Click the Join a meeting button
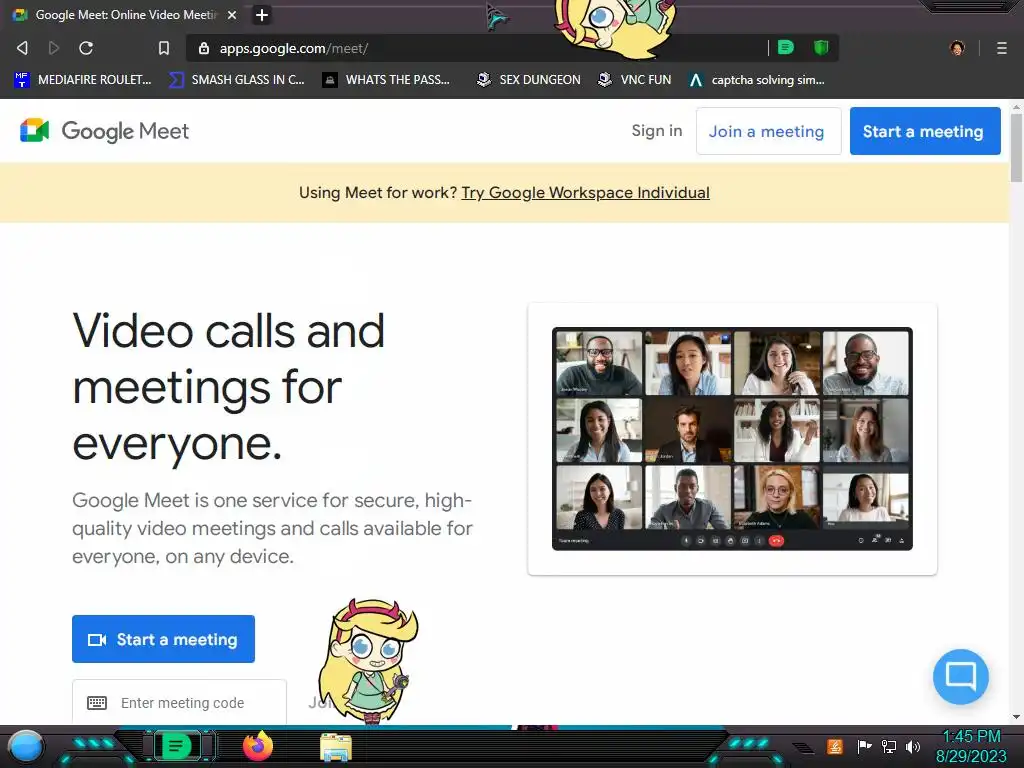The width and height of the screenshot is (1024, 768). (768, 131)
